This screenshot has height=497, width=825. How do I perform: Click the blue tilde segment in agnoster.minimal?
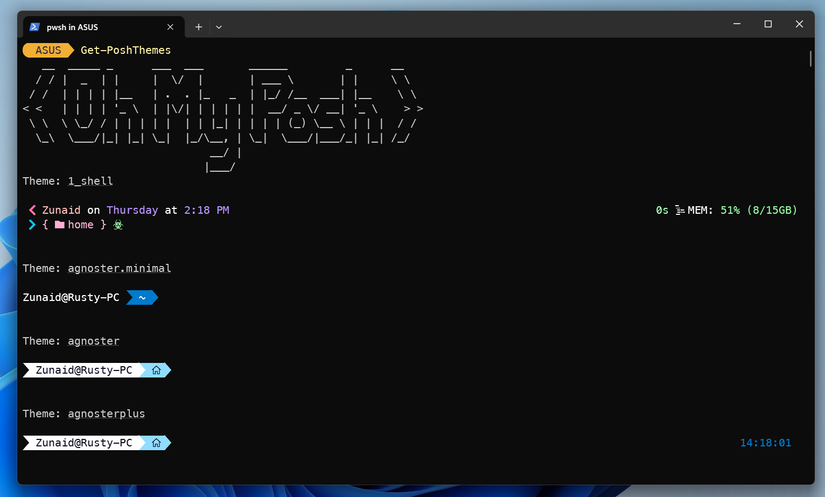[142, 298]
